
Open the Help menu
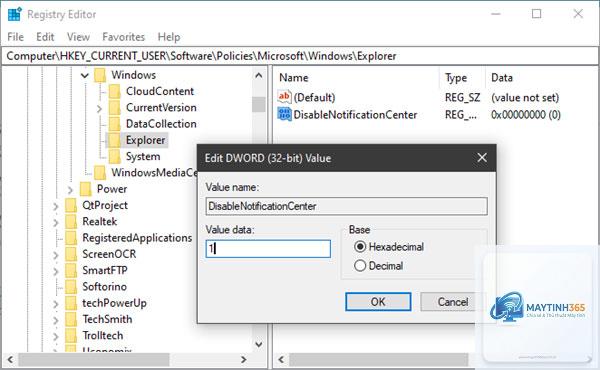coord(169,37)
